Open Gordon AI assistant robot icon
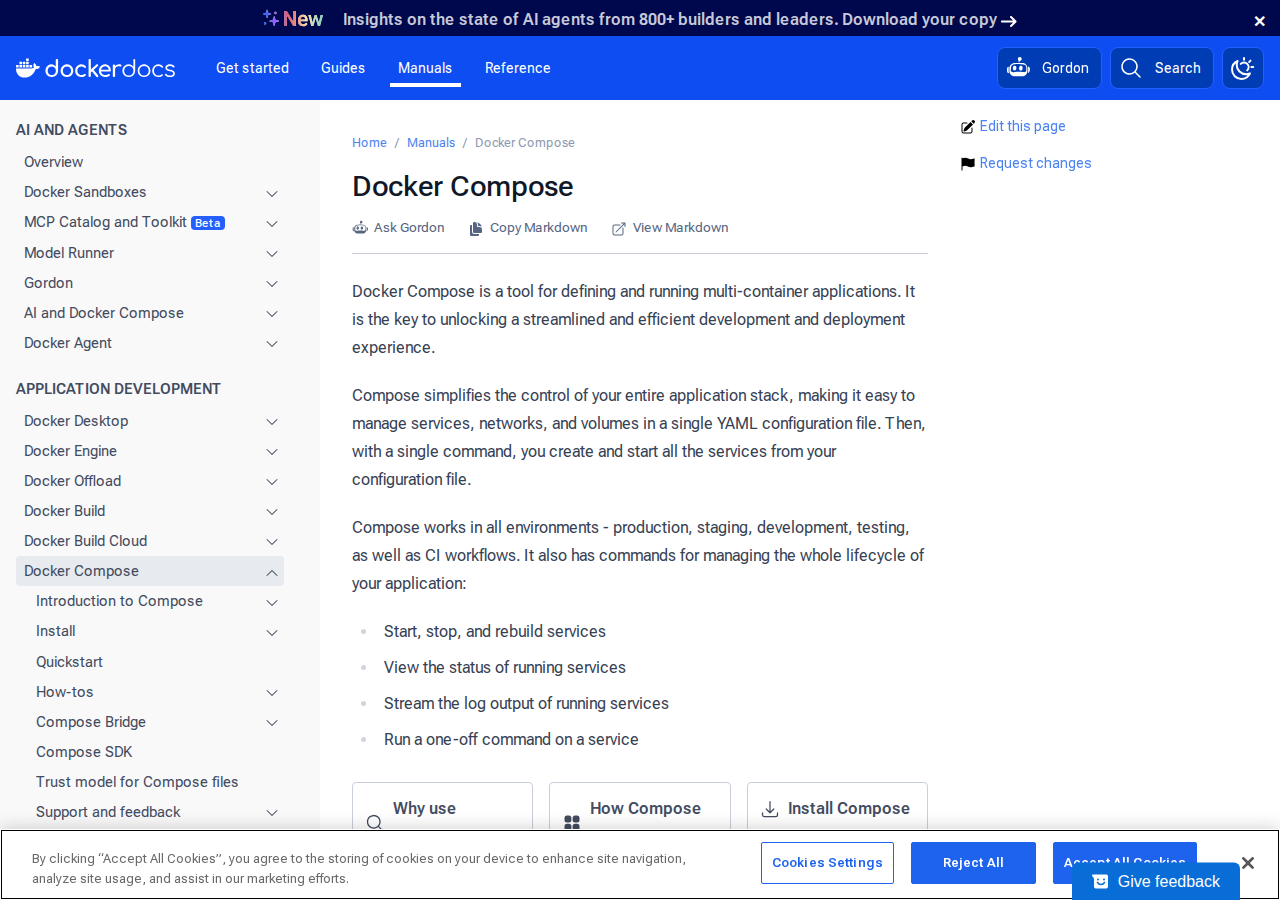Viewport: 1280px width, 900px height. click(1019, 68)
